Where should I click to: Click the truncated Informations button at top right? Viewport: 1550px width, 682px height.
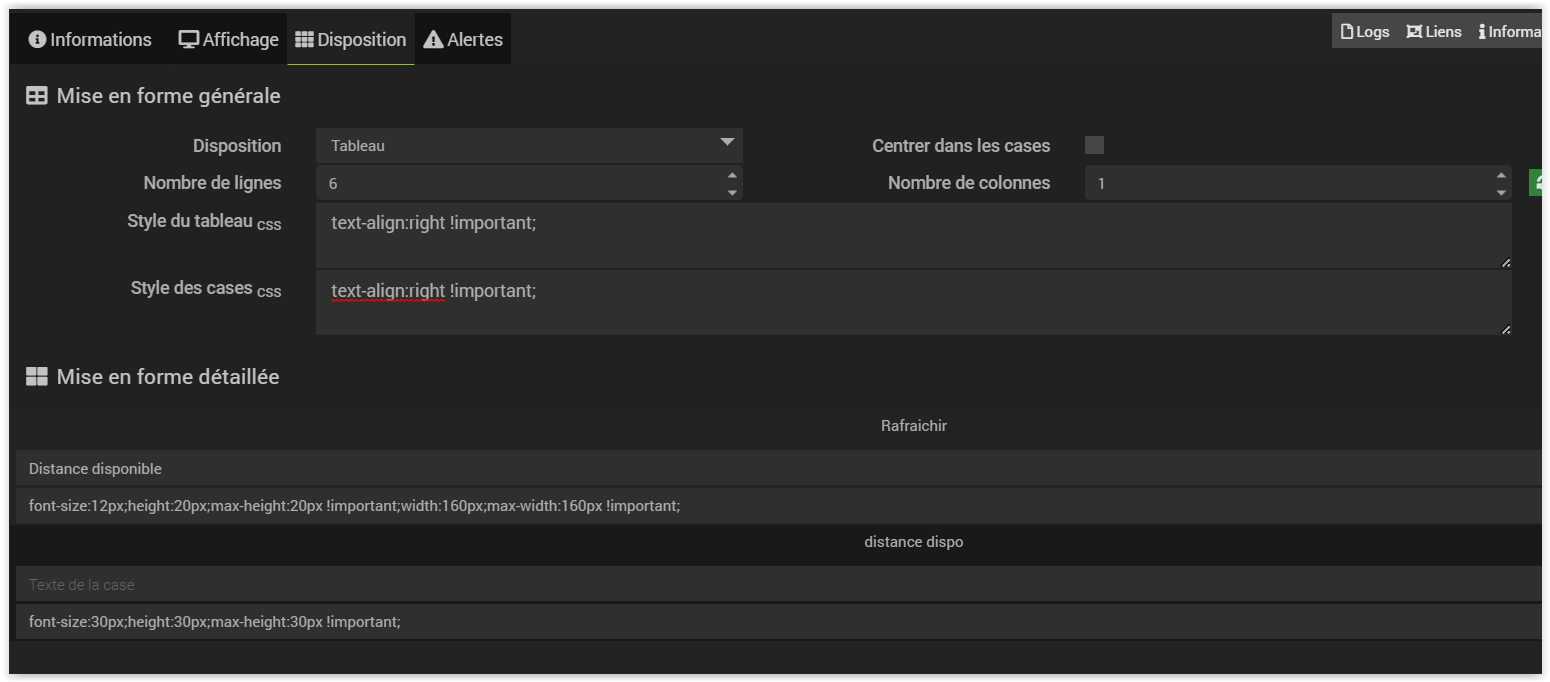[1510, 32]
